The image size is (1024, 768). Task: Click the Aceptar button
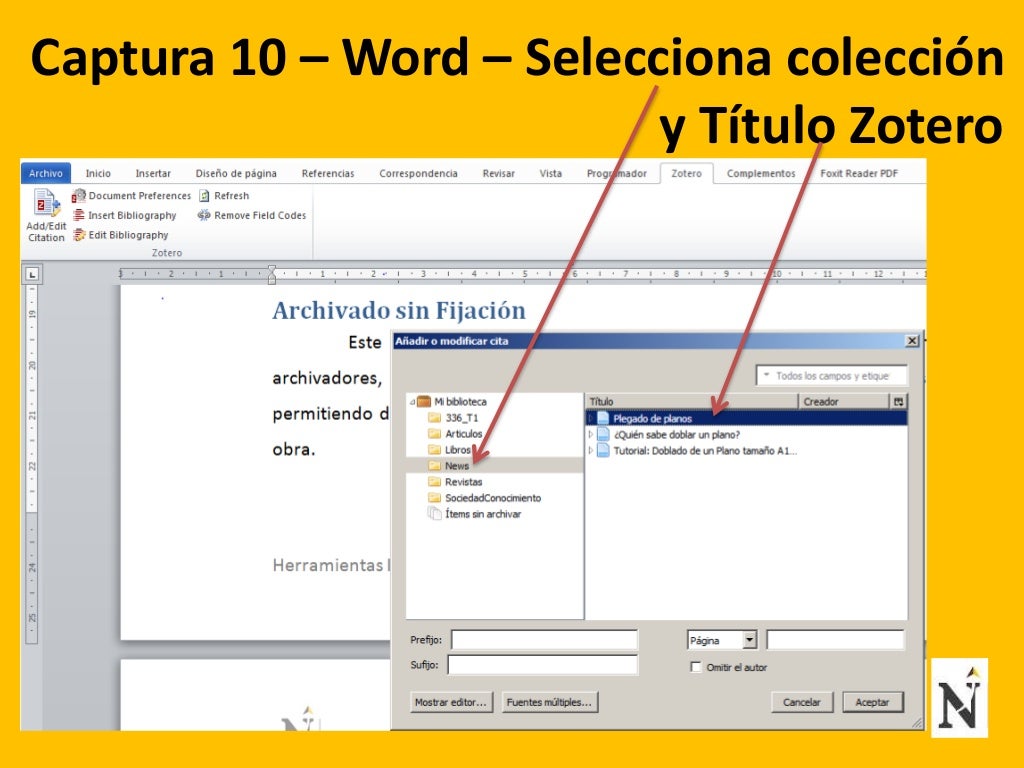coord(872,702)
